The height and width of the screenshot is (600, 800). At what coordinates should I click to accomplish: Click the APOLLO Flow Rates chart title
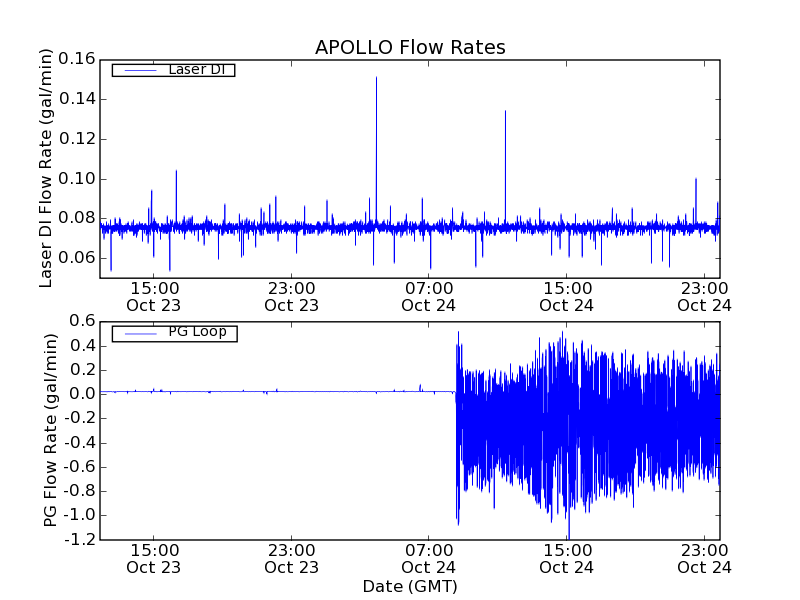[410, 47]
